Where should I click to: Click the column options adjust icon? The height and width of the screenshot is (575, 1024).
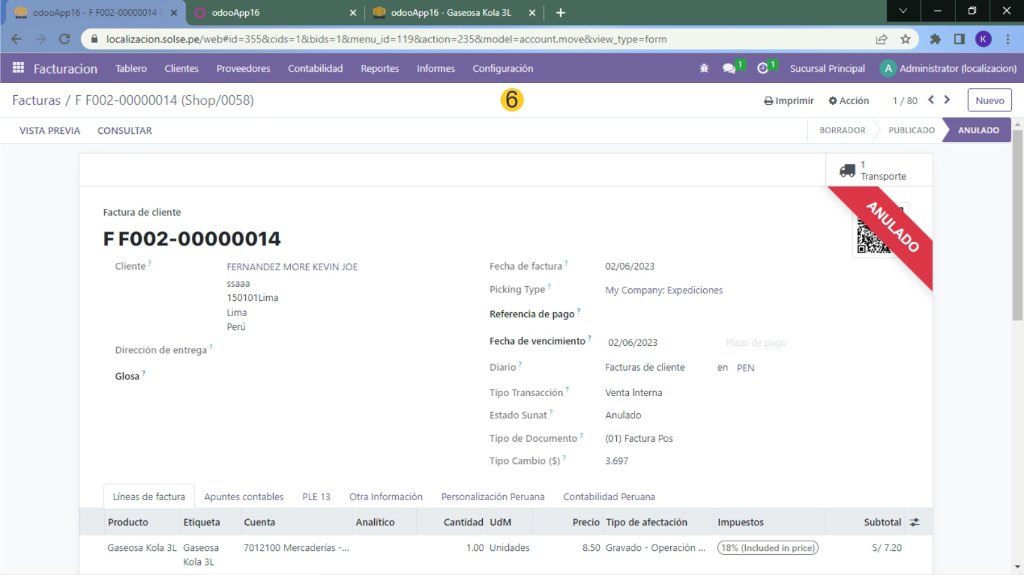click(x=913, y=522)
